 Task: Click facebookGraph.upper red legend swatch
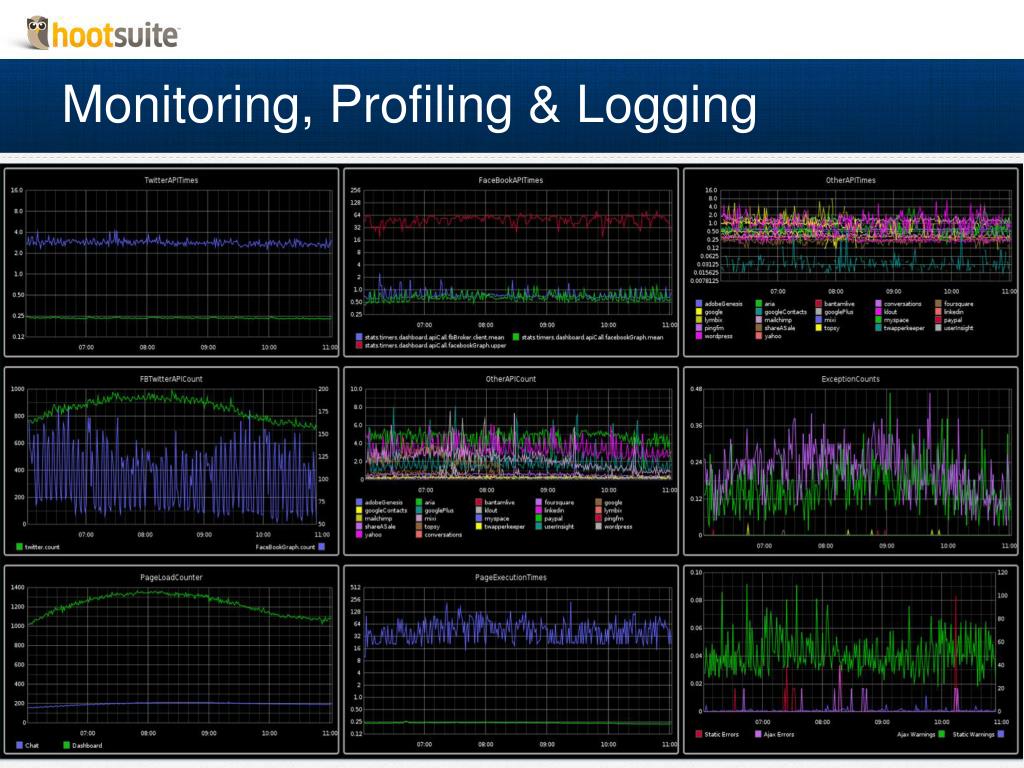[359, 345]
